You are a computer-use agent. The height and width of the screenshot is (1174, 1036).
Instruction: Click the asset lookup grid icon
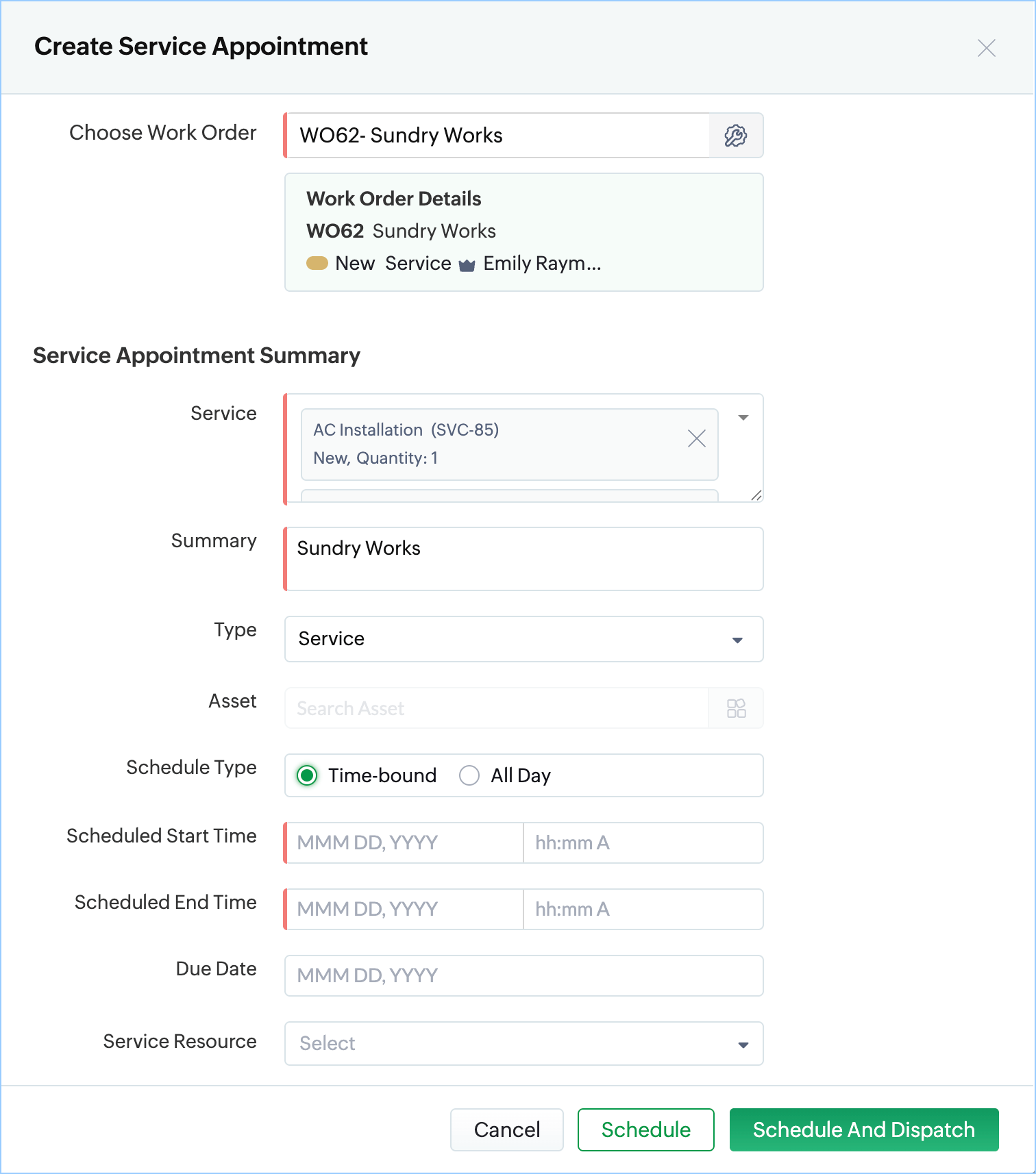[736, 708]
